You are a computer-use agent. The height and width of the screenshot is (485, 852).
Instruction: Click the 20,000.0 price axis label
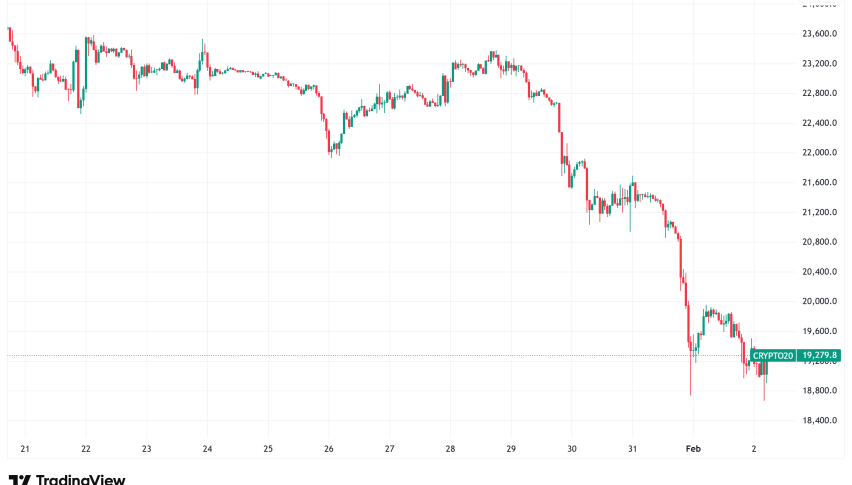coord(819,301)
